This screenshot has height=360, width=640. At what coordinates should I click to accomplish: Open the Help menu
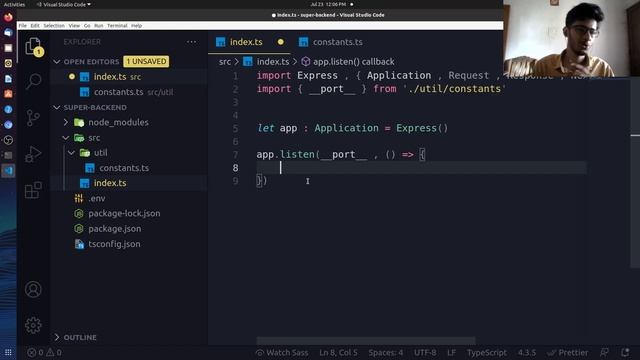pos(136,26)
